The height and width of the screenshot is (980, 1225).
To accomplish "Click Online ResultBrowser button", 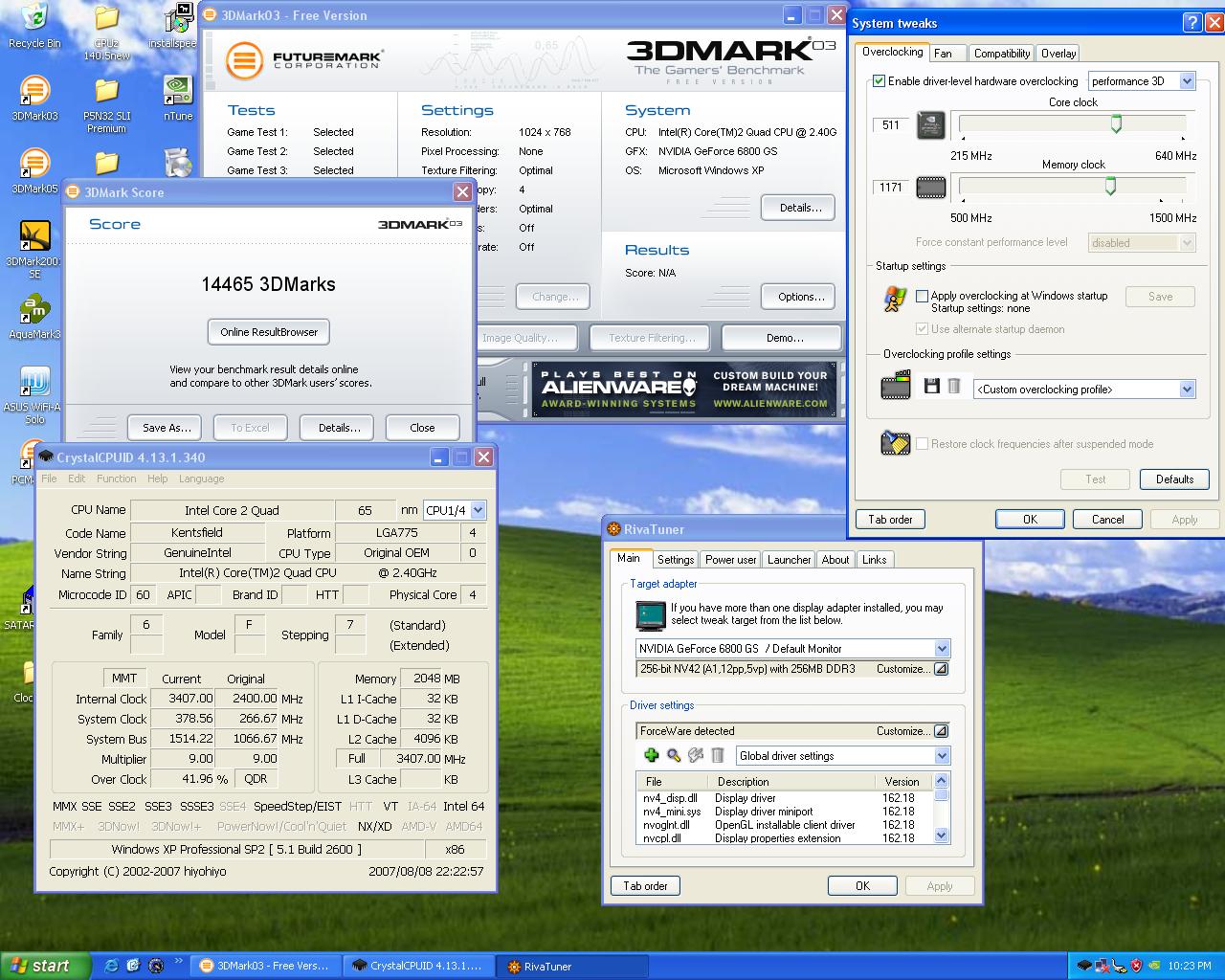I will [269, 332].
